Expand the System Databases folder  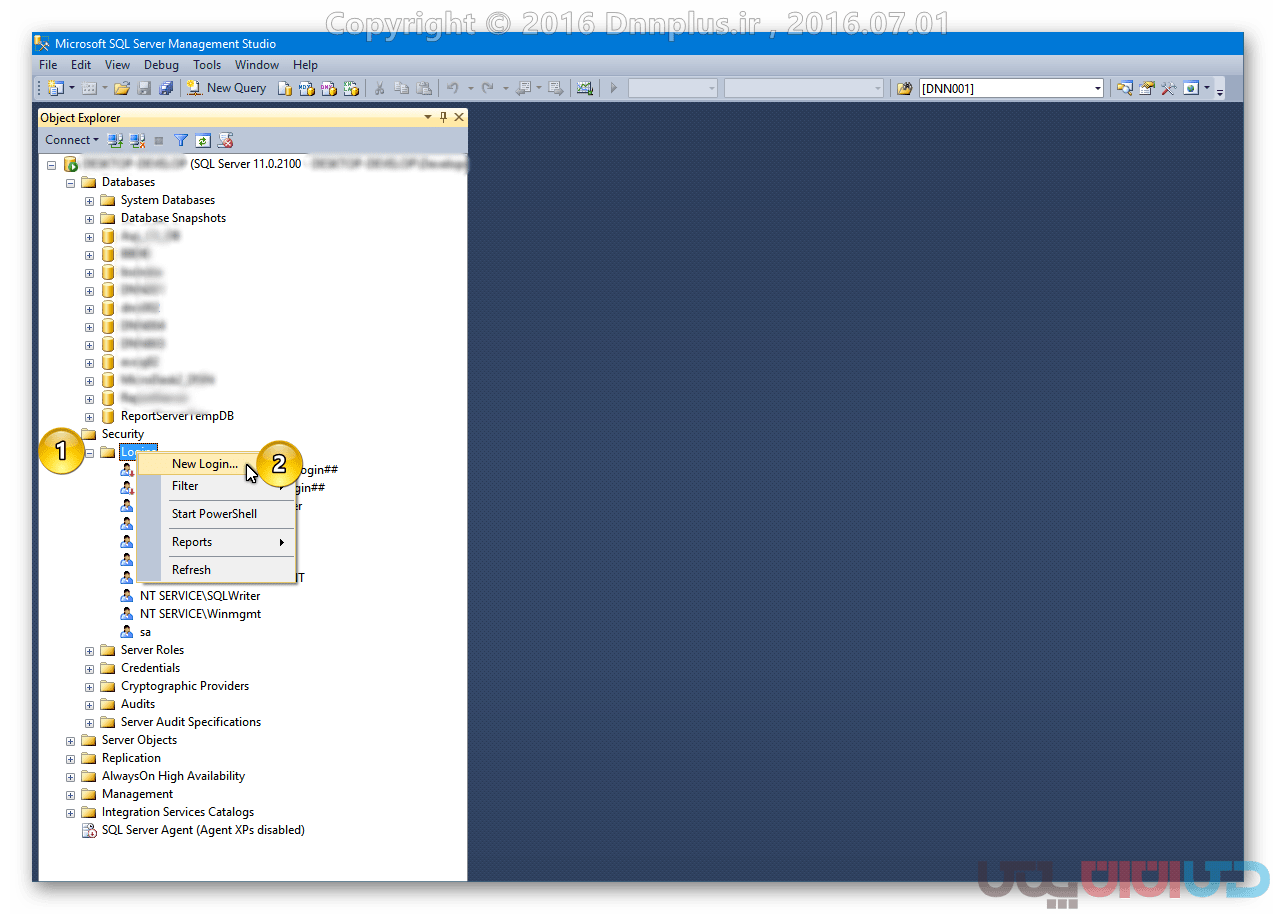coord(90,200)
